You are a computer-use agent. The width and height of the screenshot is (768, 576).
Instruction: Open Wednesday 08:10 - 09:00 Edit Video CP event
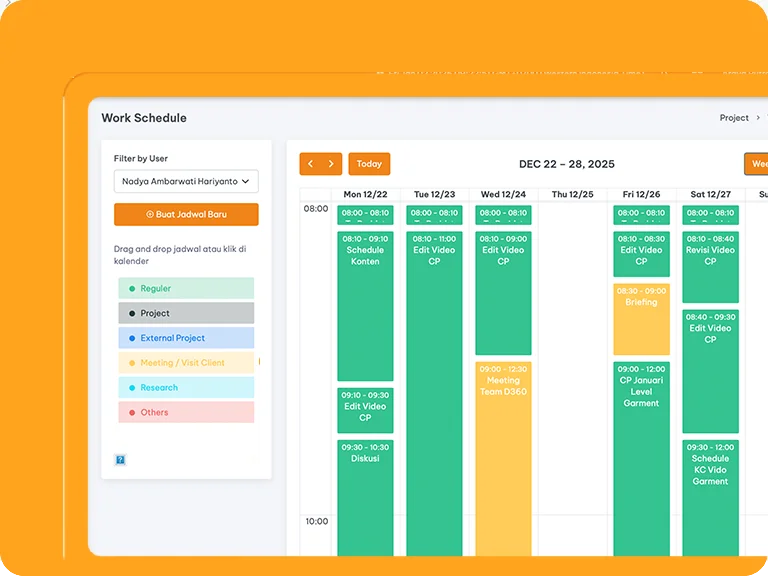[504, 293]
